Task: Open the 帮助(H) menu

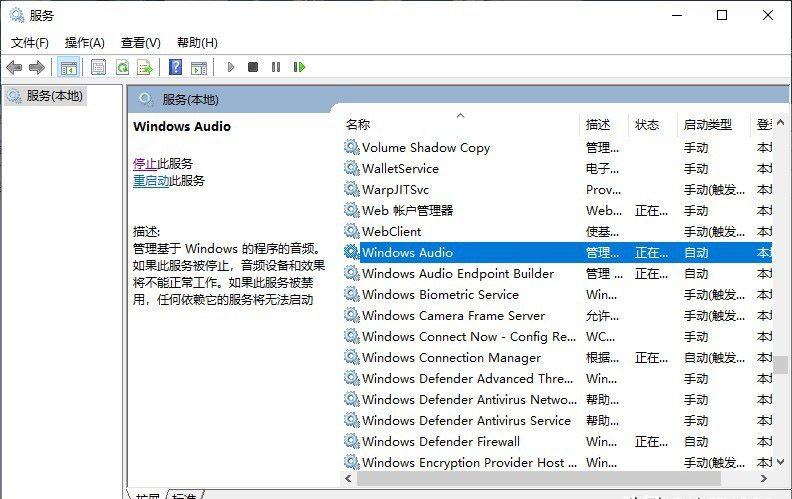Action: (x=197, y=43)
